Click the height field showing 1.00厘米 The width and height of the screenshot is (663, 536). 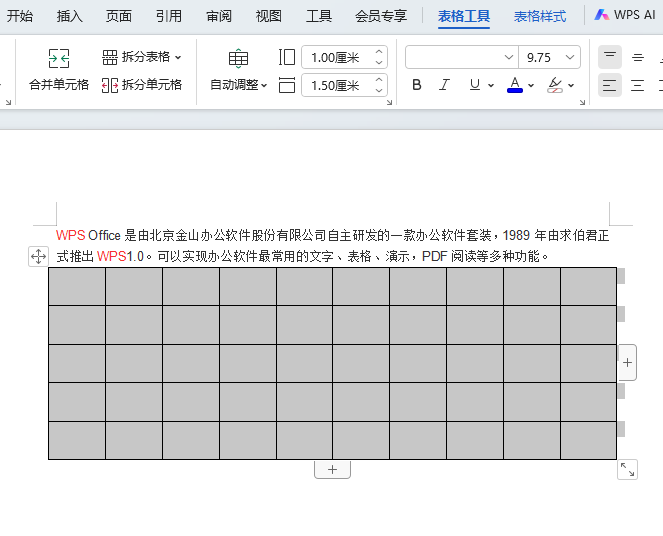click(x=344, y=57)
